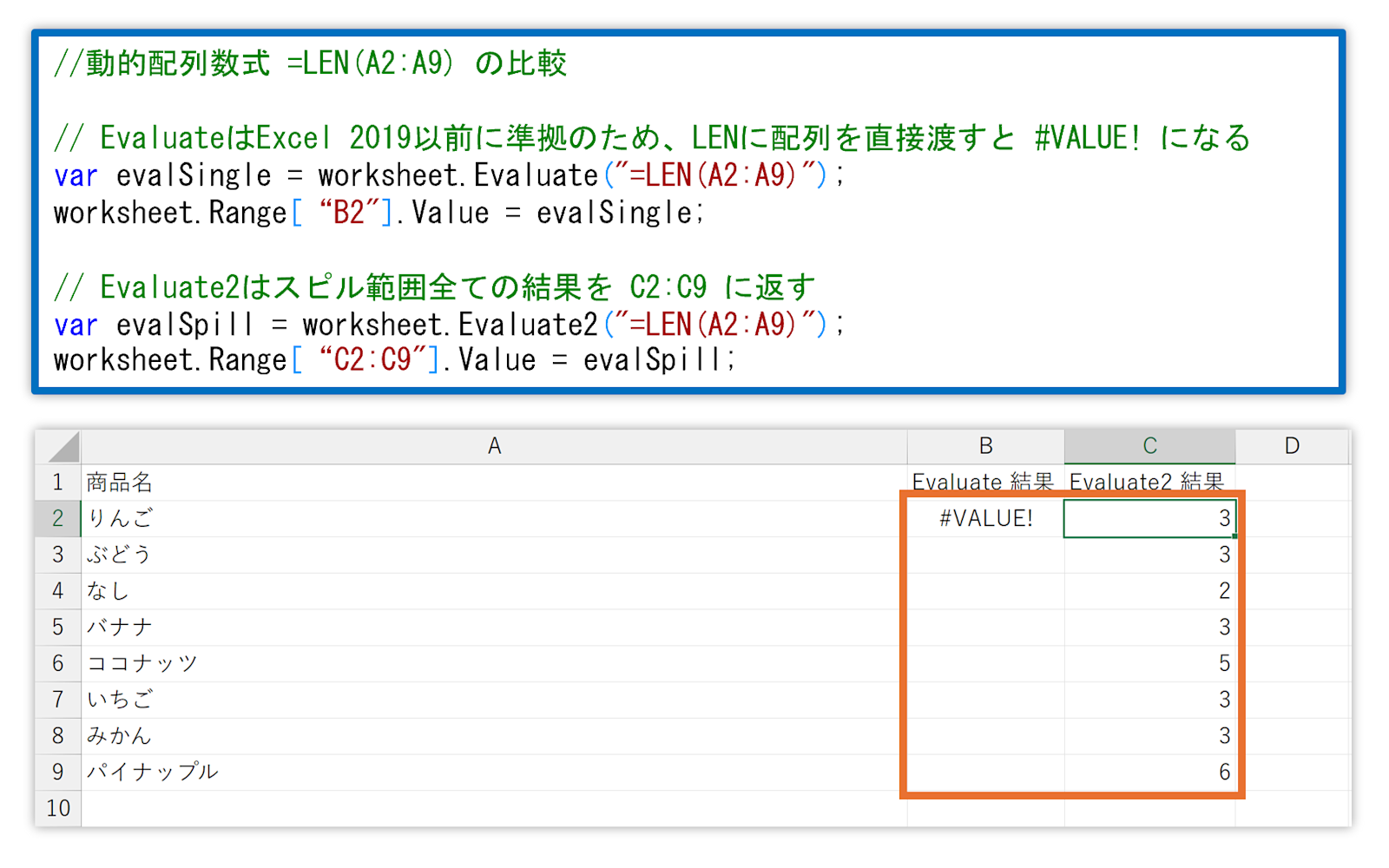
Task: Click the var evalSpill code line
Action: (x=449, y=325)
